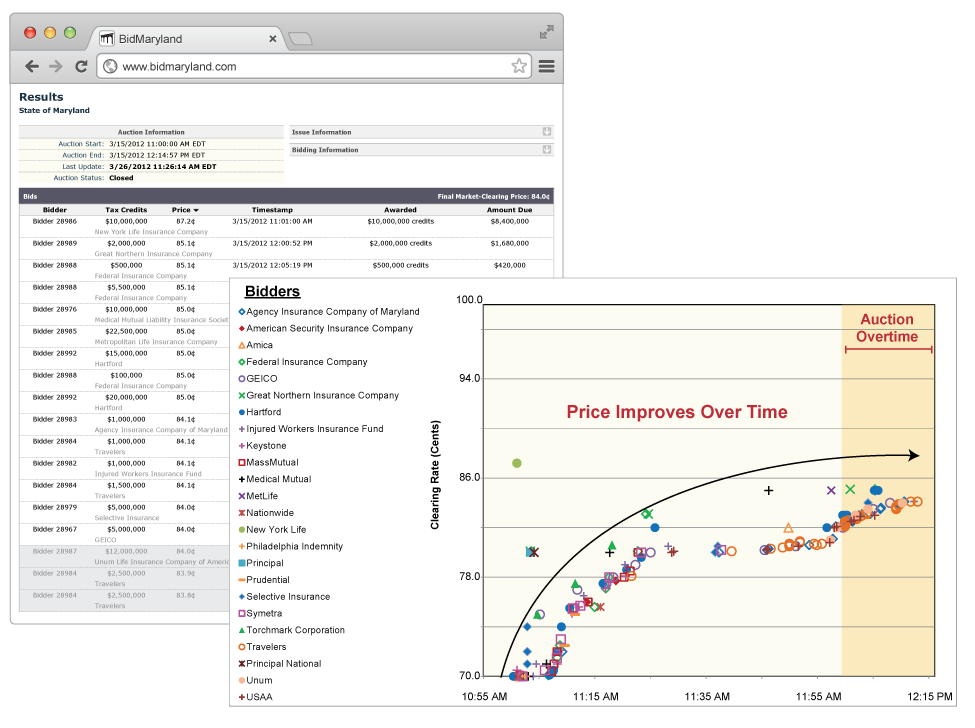Image resolution: width=975 pixels, height=728 pixels.
Task: Click the Nationwide legend entry
Action: point(266,513)
